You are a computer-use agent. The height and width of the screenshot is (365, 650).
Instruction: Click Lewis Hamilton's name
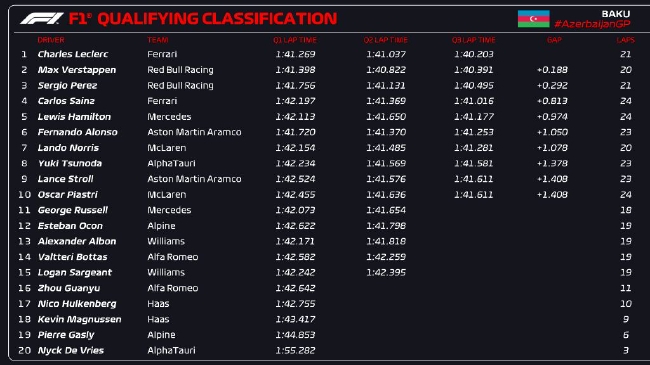click(74, 117)
